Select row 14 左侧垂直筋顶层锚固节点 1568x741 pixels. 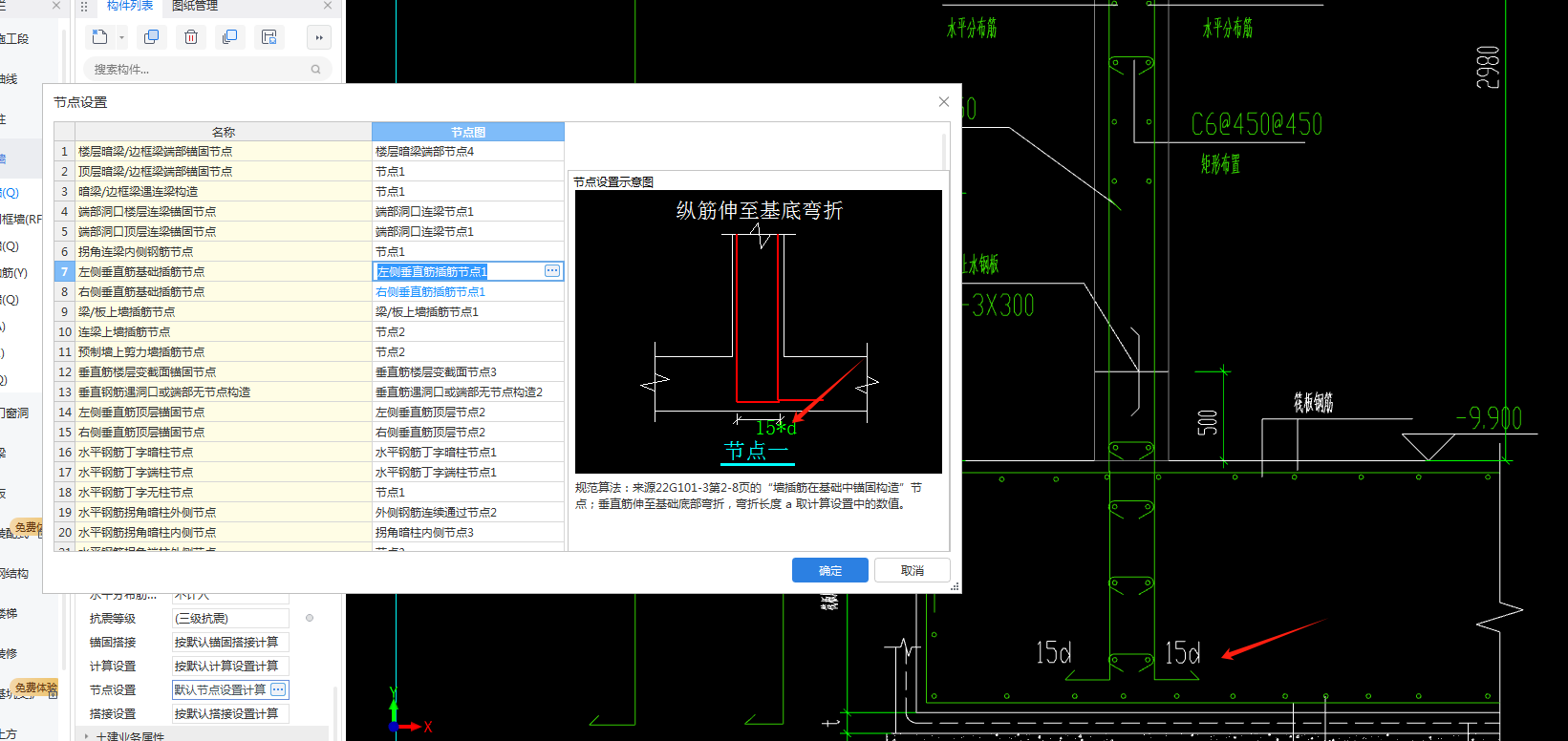(x=223, y=412)
